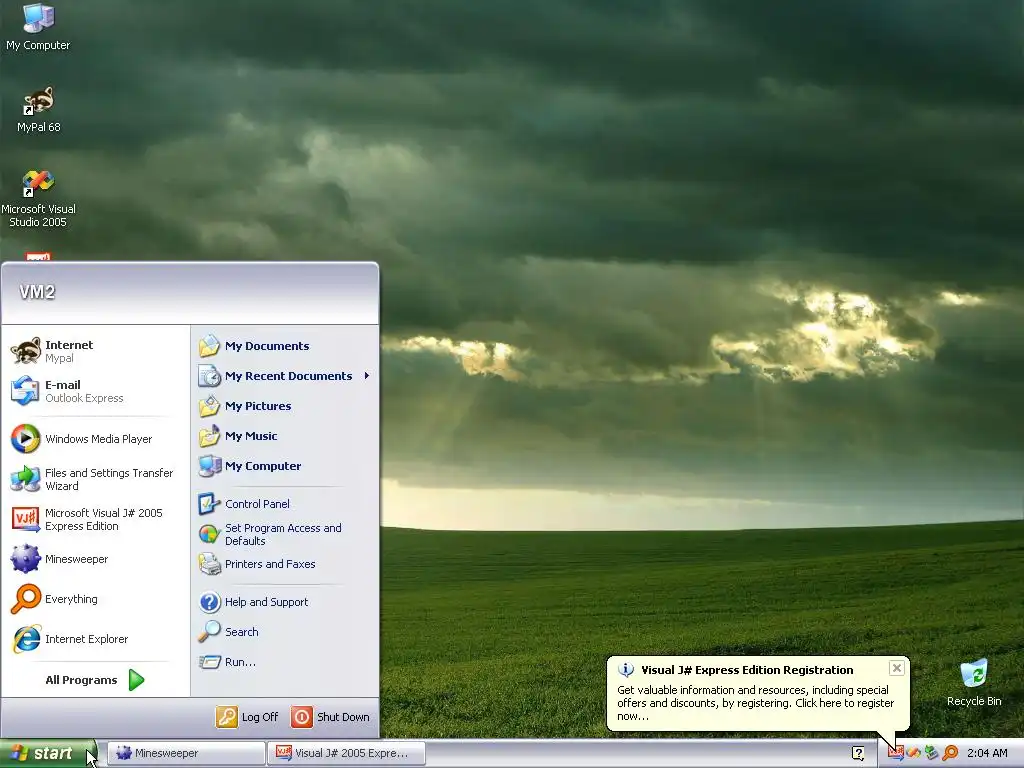Click registration balloon message to register
This screenshot has width=1024, height=768.
756,703
